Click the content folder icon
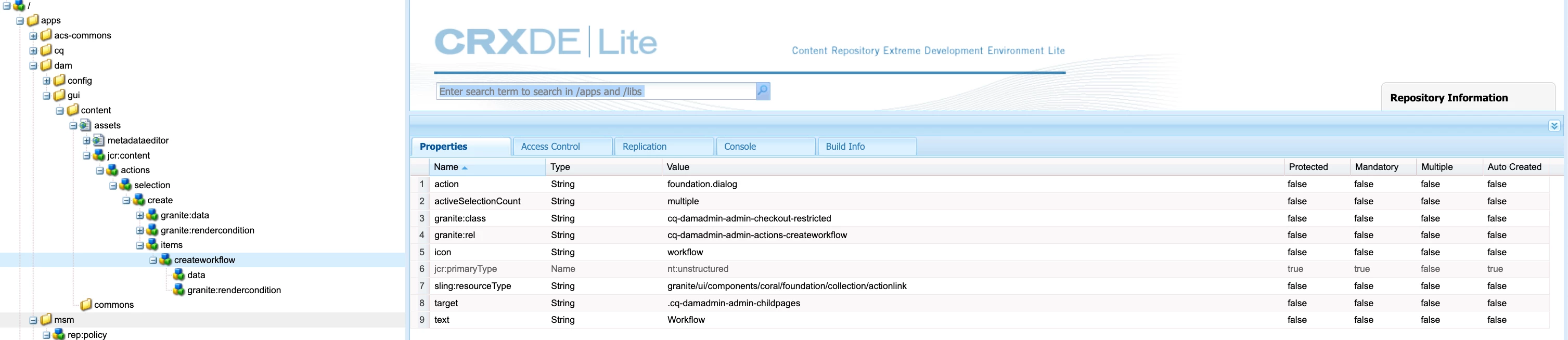 point(73,110)
